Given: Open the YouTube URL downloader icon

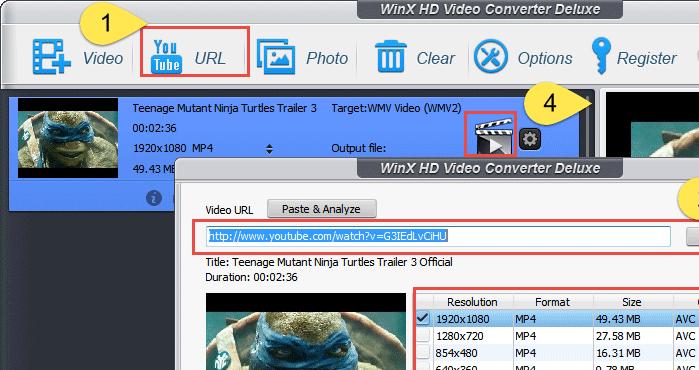Looking at the screenshot, I should coord(167,57).
